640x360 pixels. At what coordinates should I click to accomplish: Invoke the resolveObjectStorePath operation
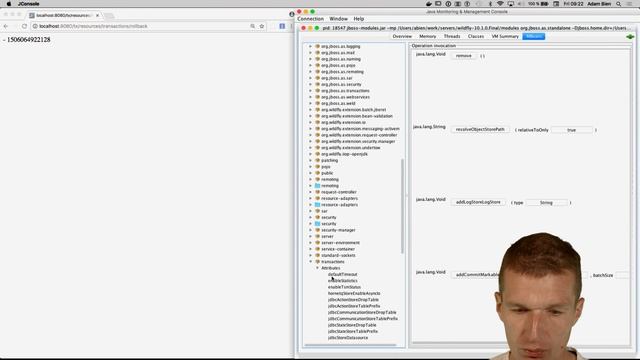pyautogui.click(x=480, y=129)
